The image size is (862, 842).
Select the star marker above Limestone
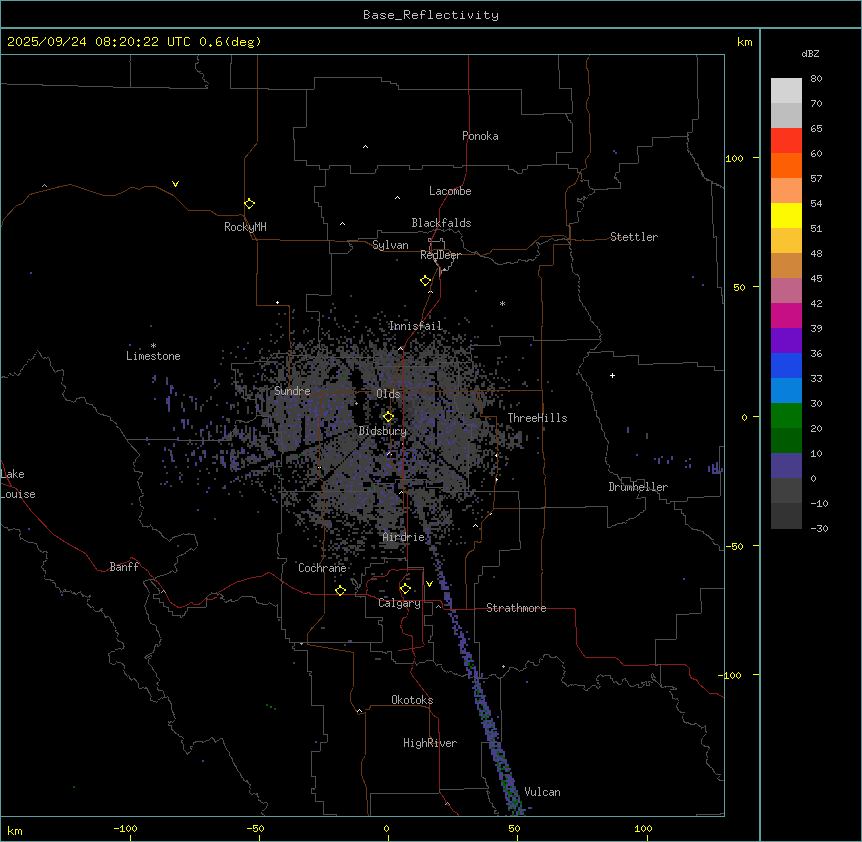coord(153,345)
